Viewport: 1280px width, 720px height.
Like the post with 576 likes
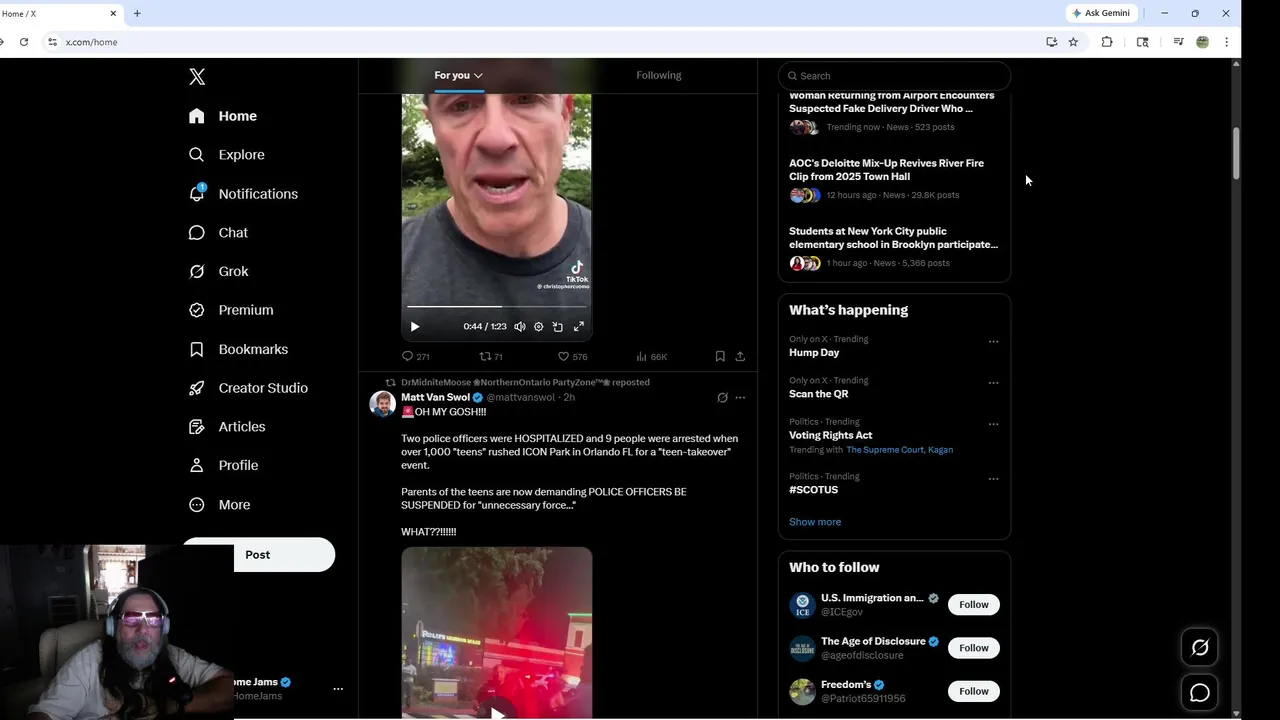(x=572, y=356)
